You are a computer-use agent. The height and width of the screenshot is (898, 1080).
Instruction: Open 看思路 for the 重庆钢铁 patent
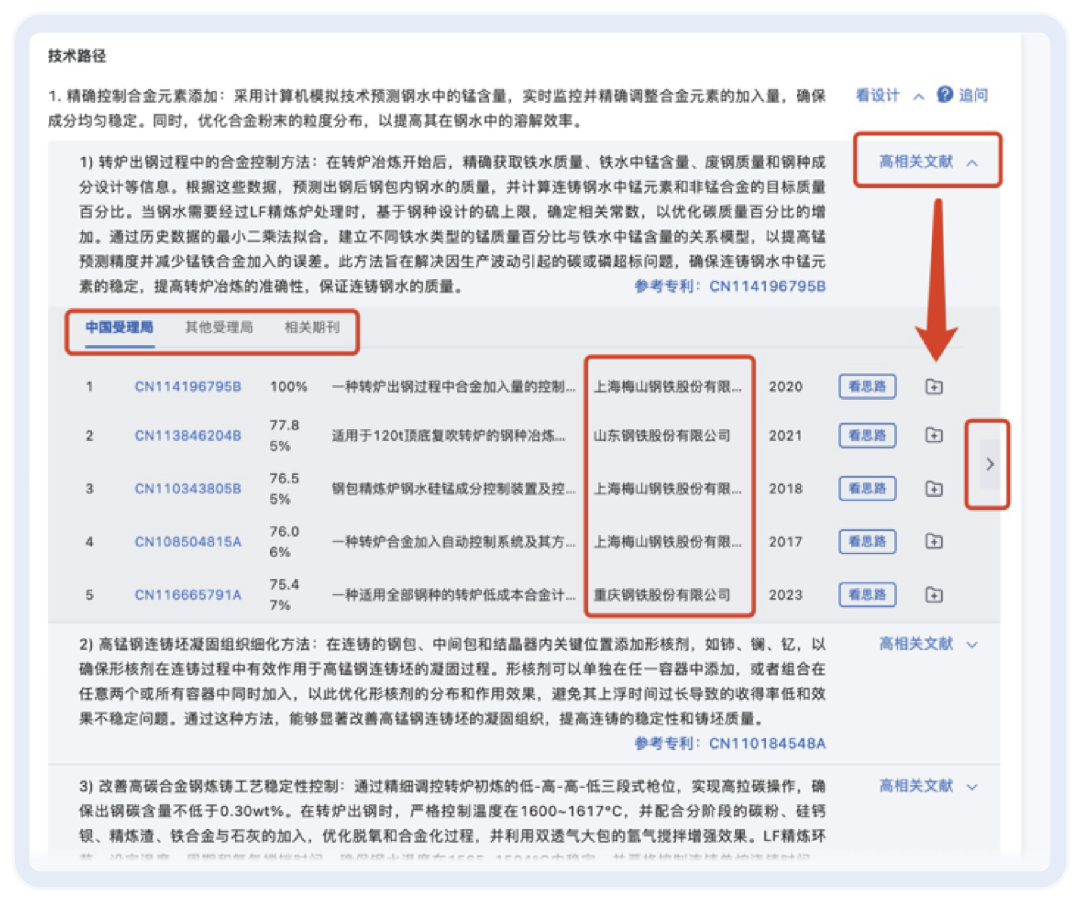(866, 593)
